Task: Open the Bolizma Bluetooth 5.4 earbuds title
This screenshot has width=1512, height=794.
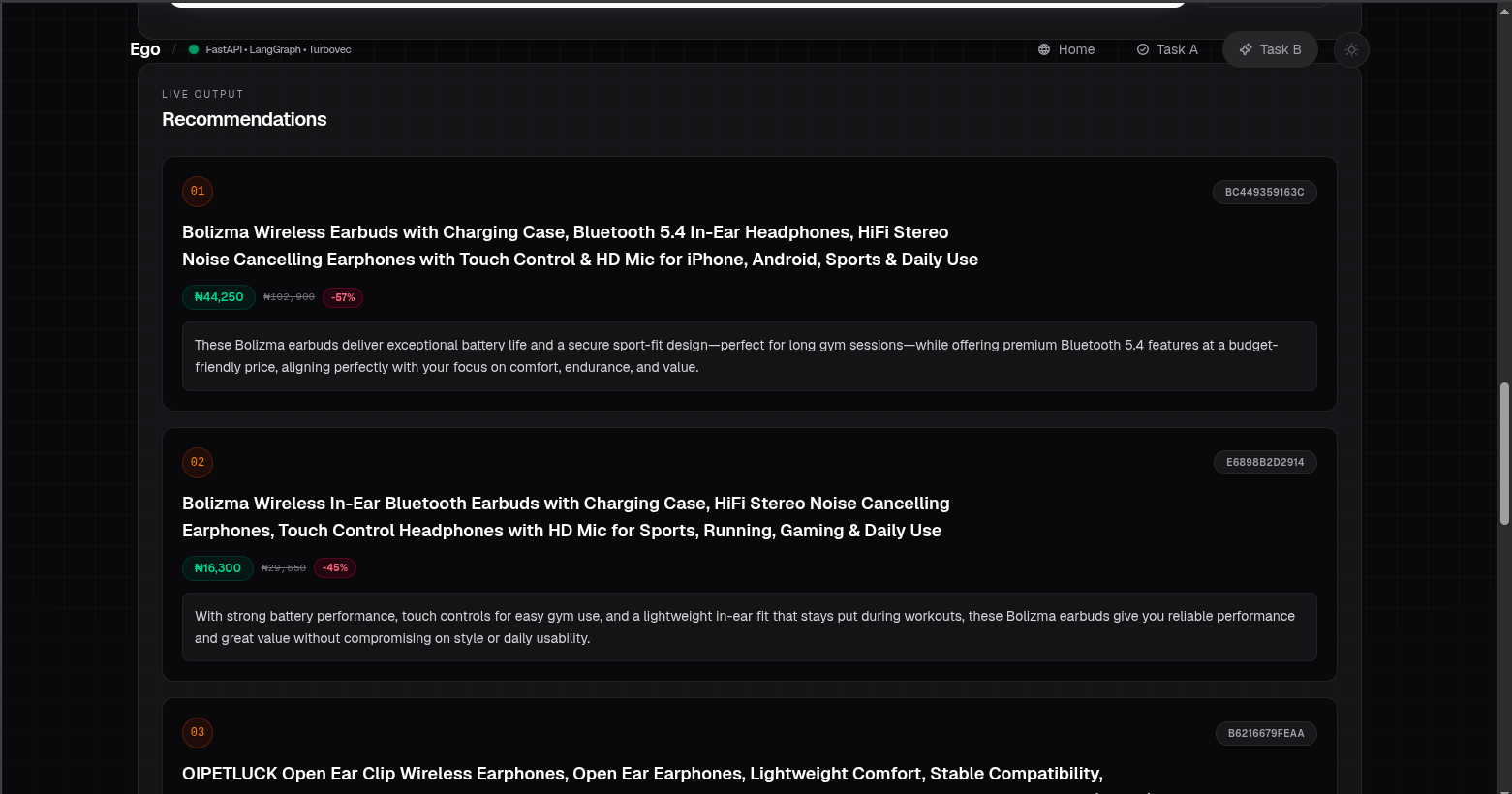Action: (x=580, y=246)
